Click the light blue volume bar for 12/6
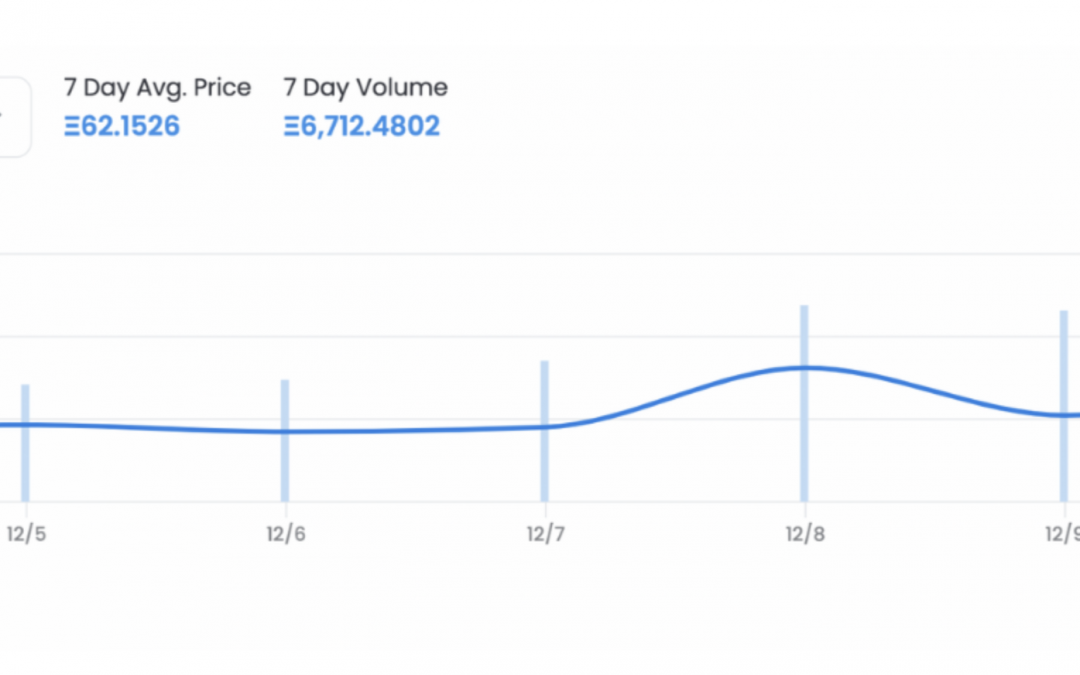This screenshot has height=675, width=1080. click(285, 440)
